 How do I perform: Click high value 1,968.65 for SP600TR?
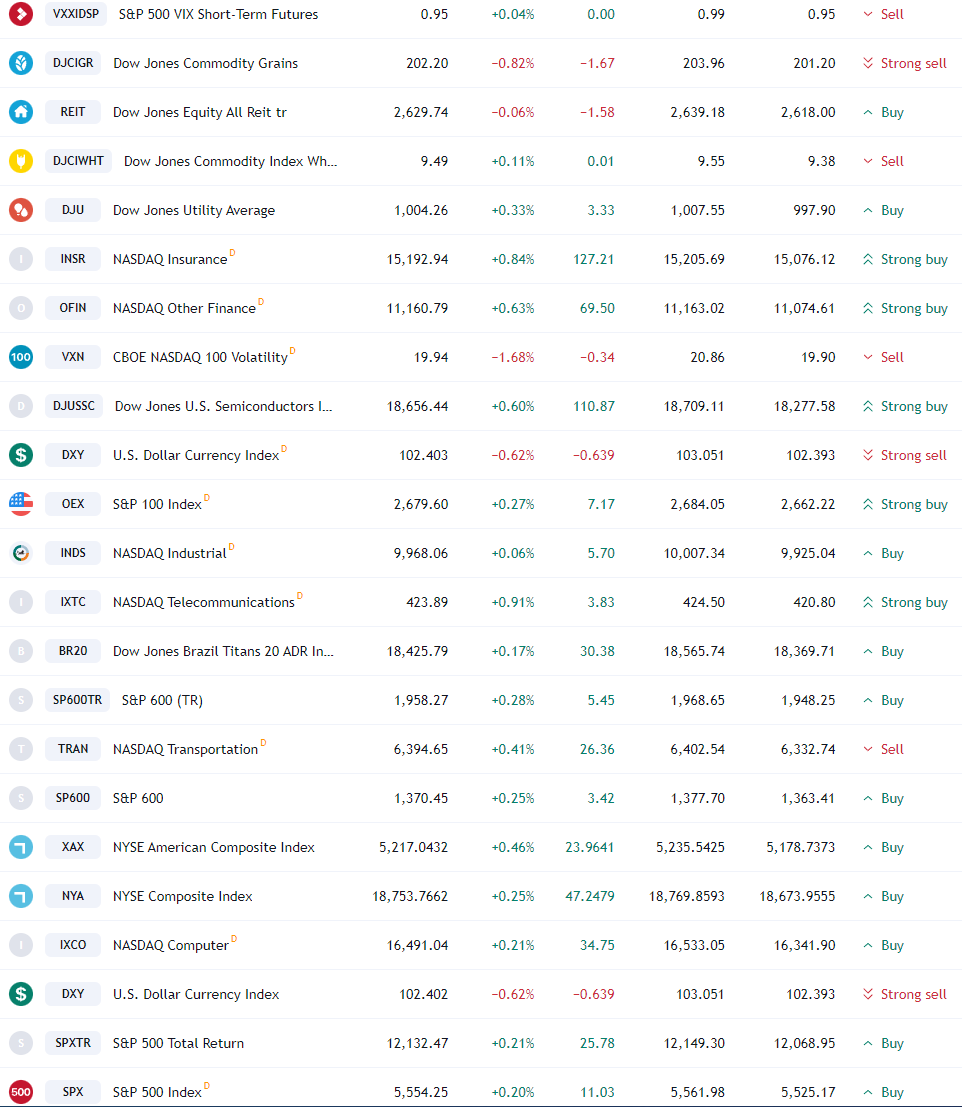pyautogui.click(x=697, y=700)
